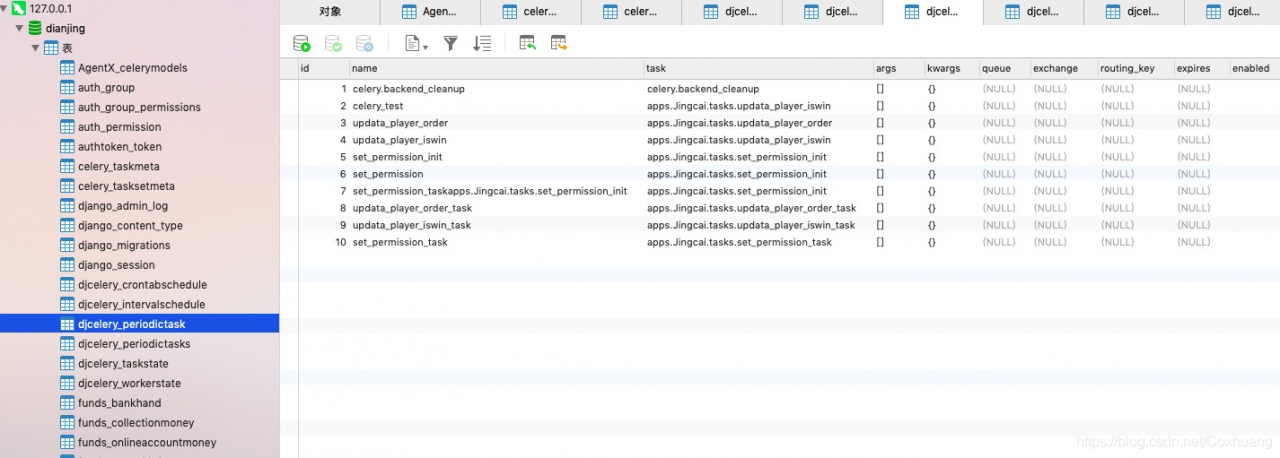Click the Begin Transaction toolbar icon
The image size is (1280, 458).
coord(301,43)
